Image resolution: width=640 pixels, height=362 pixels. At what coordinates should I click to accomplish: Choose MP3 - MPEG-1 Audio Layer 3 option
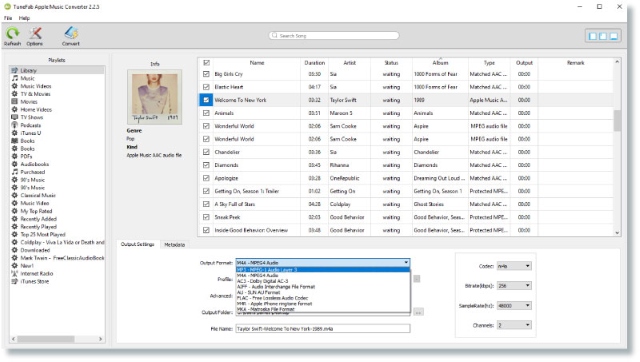(x=322, y=270)
